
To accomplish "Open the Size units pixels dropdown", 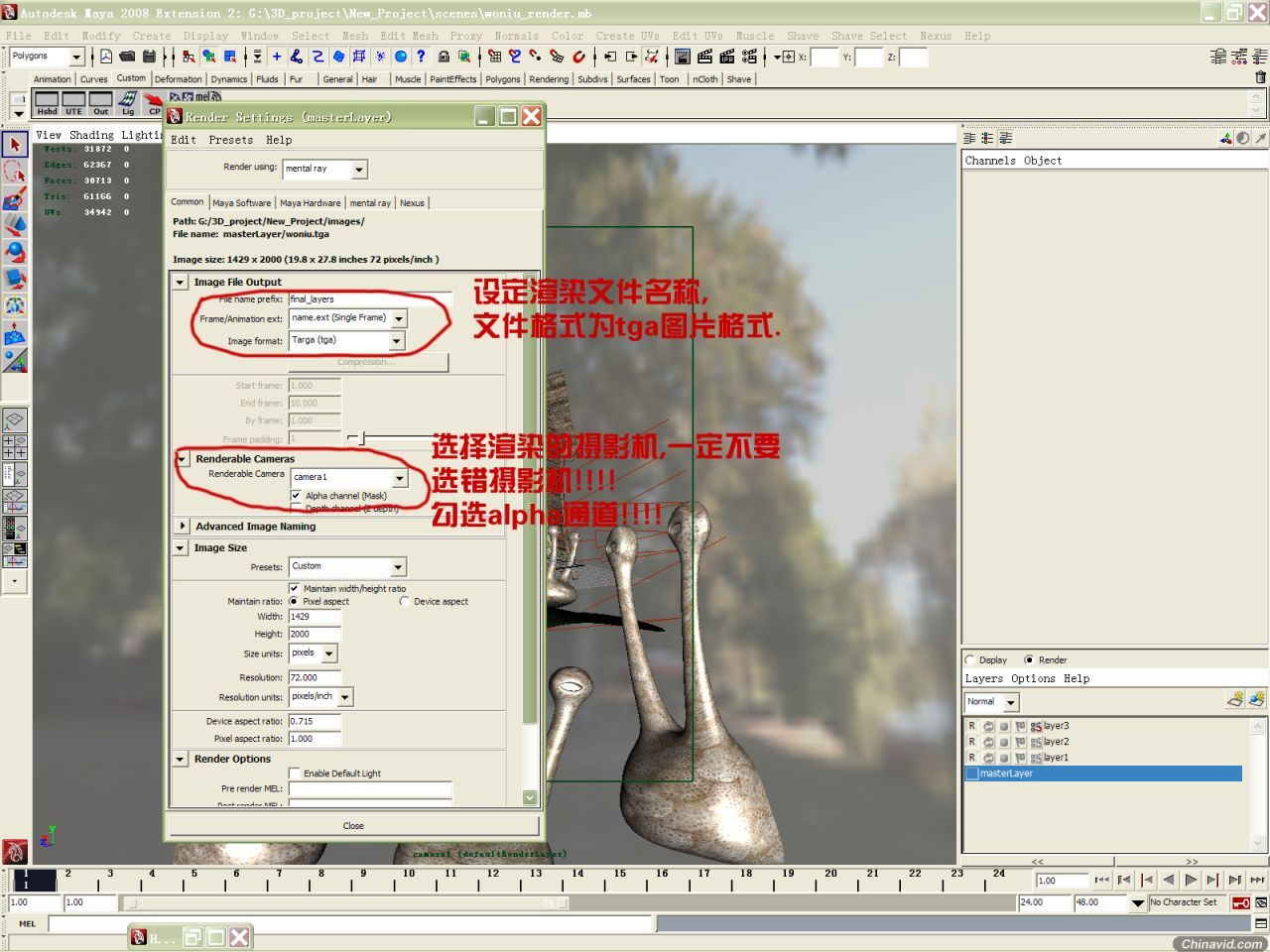I will click(x=314, y=654).
